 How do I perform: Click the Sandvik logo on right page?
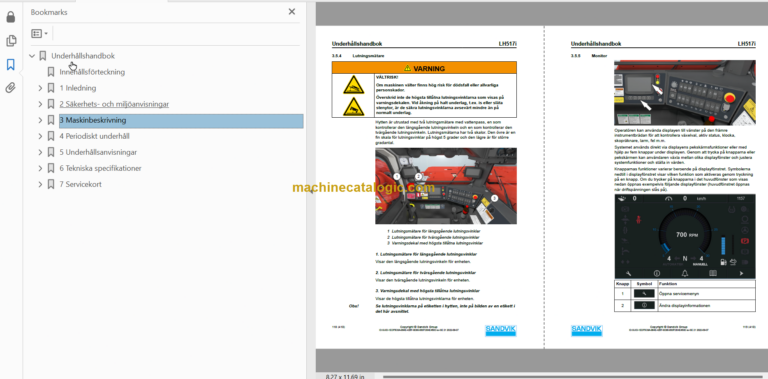[x=586, y=330]
